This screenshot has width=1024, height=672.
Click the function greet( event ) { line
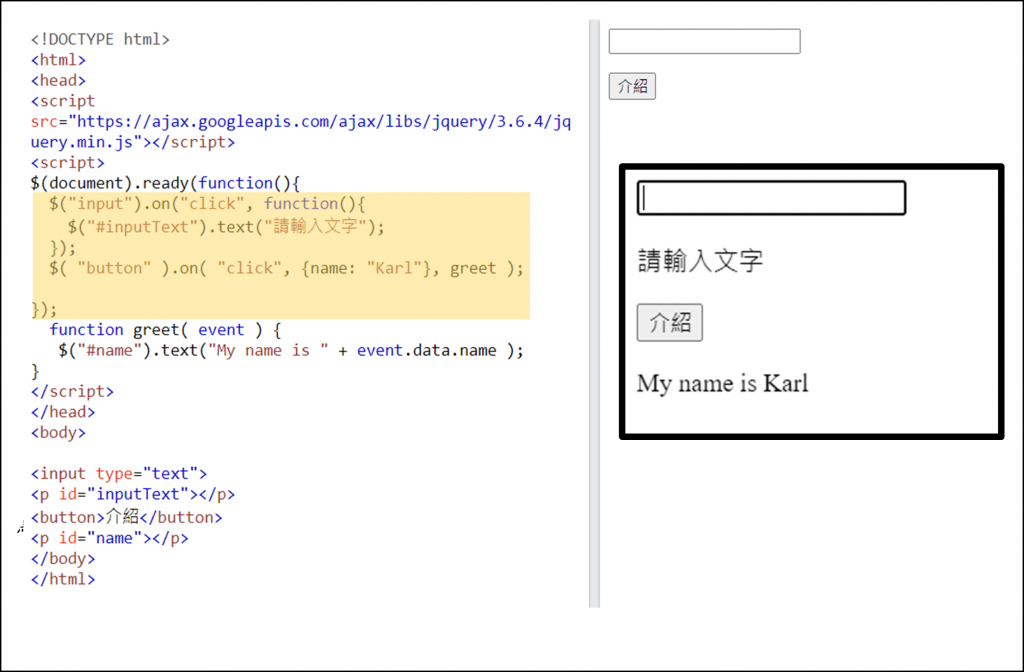click(x=165, y=330)
